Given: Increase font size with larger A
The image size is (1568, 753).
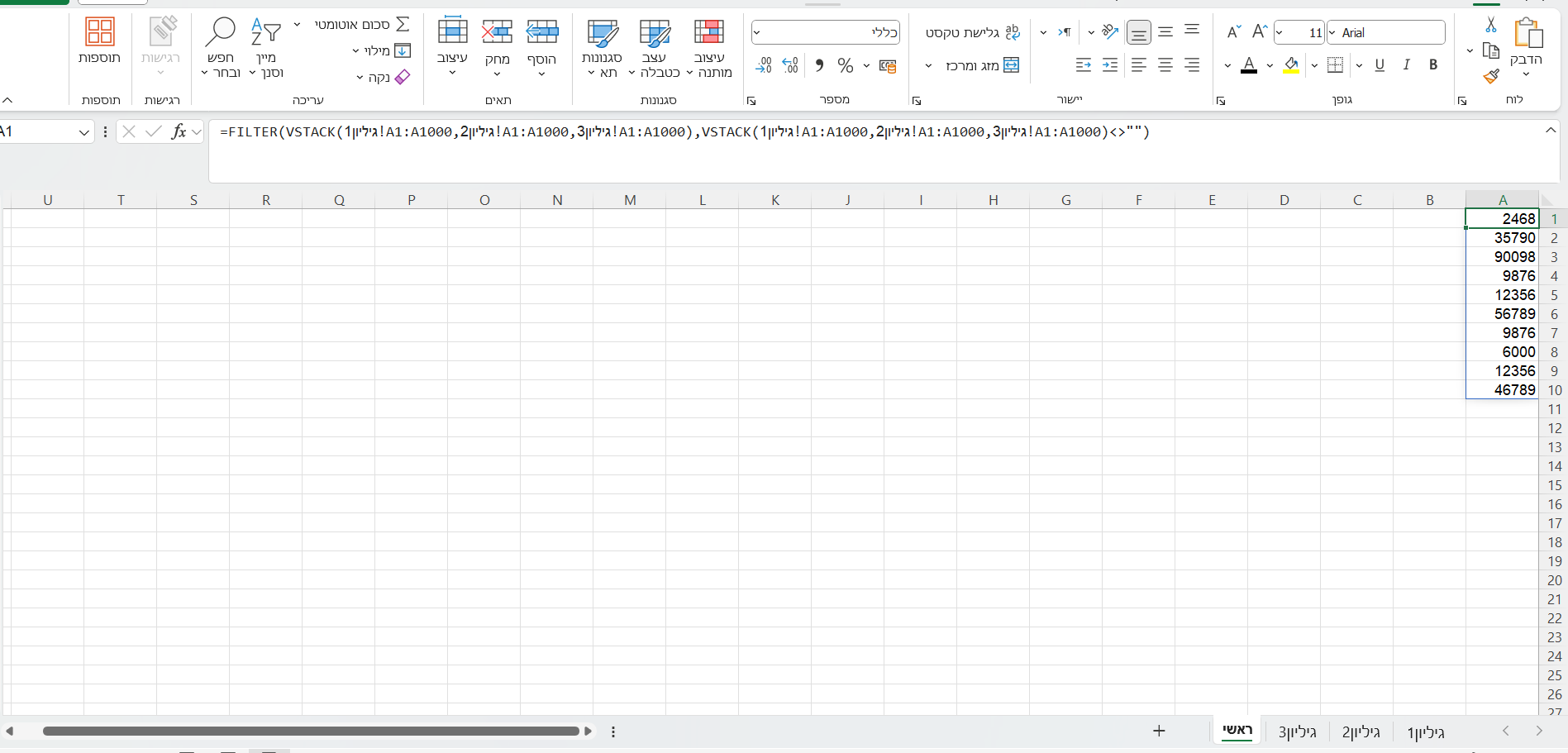Looking at the screenshot, I should 1260,32.
